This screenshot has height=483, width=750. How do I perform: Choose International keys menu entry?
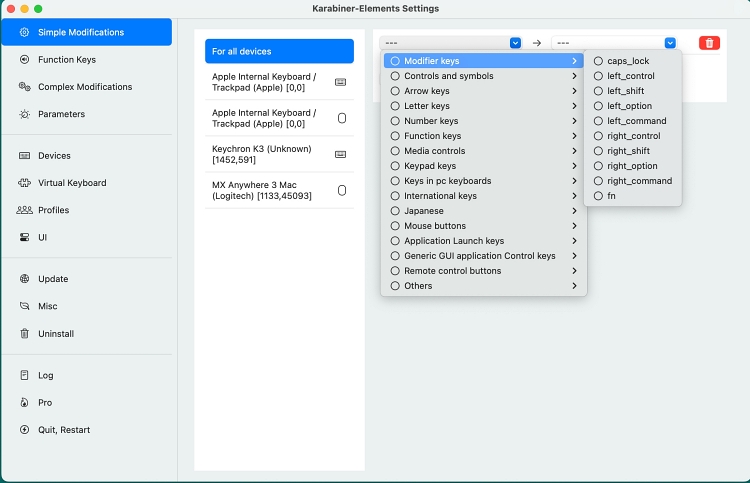point(484,196)
